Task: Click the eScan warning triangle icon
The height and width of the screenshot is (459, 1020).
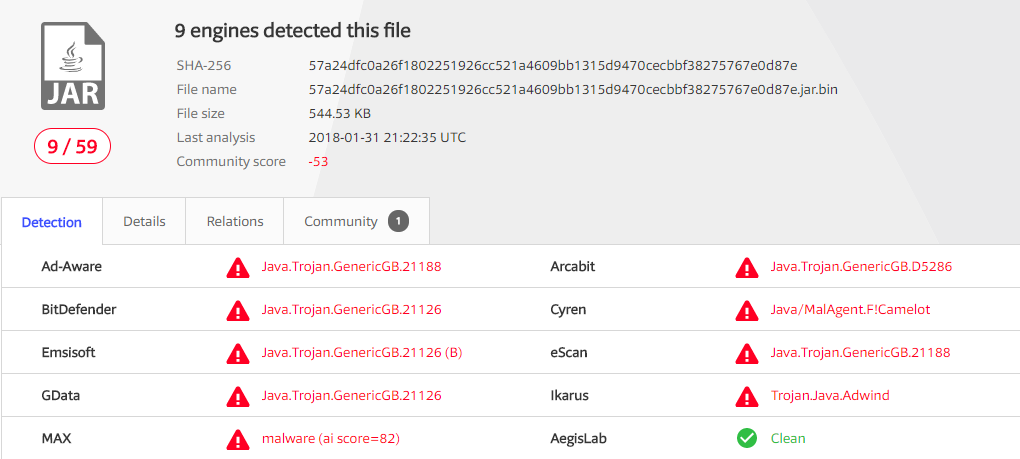Action: 747,353
